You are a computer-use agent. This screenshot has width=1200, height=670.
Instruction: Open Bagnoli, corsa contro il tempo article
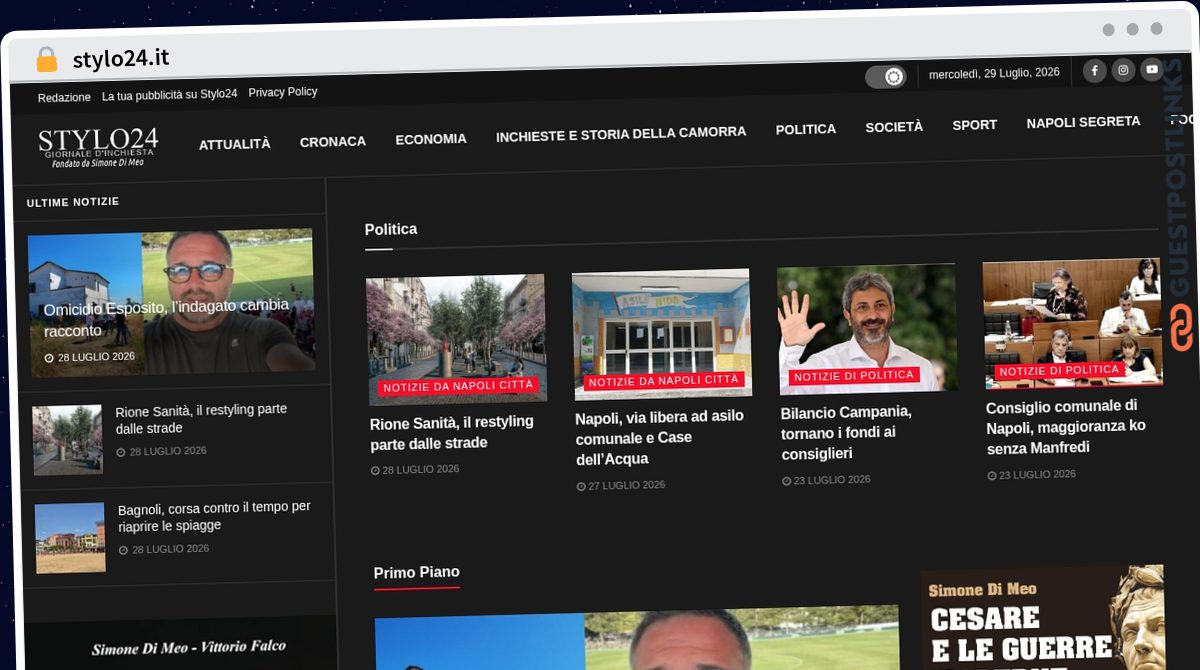pyautogui.click(x=215, y=516)
